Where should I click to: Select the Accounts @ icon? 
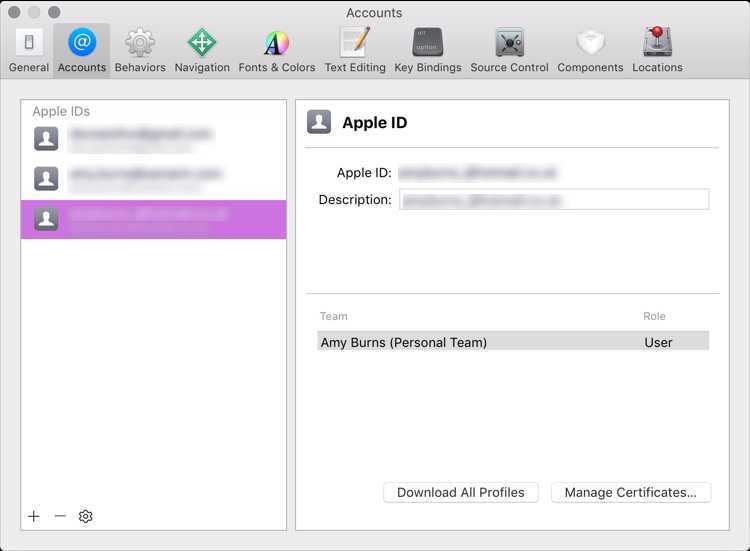point(82,42)
